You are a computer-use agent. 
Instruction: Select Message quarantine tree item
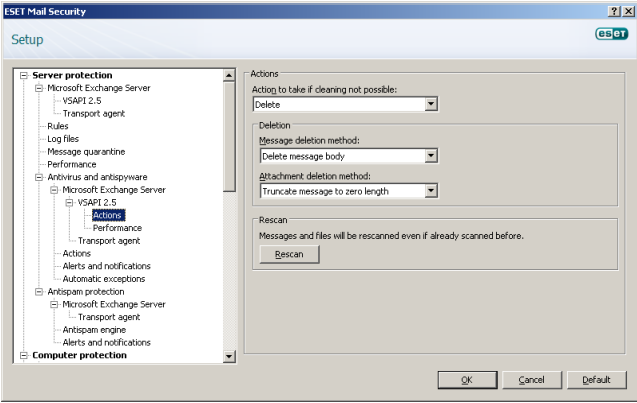point(86,152)
